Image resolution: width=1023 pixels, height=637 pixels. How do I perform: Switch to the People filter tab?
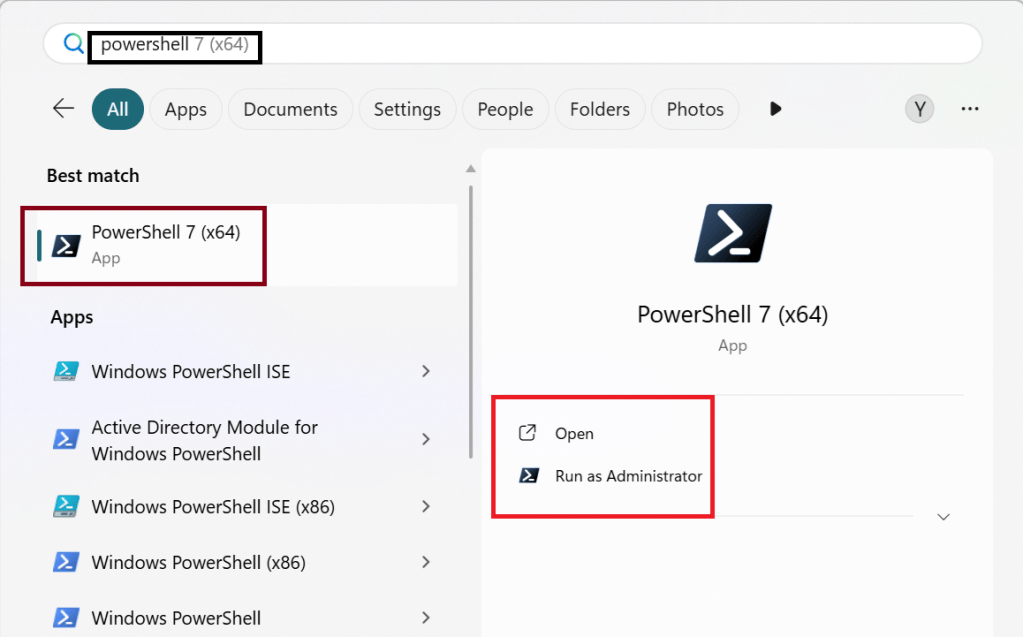tap(505, 109)
